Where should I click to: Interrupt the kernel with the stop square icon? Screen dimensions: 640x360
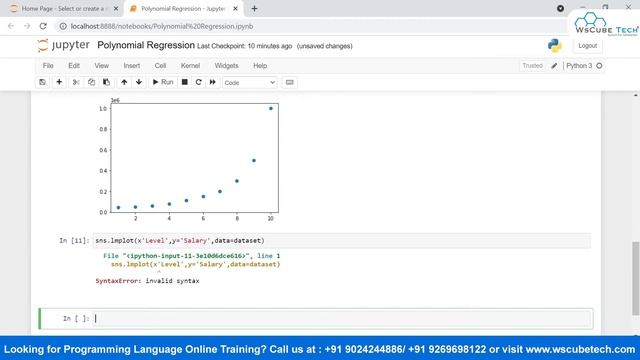184,82
